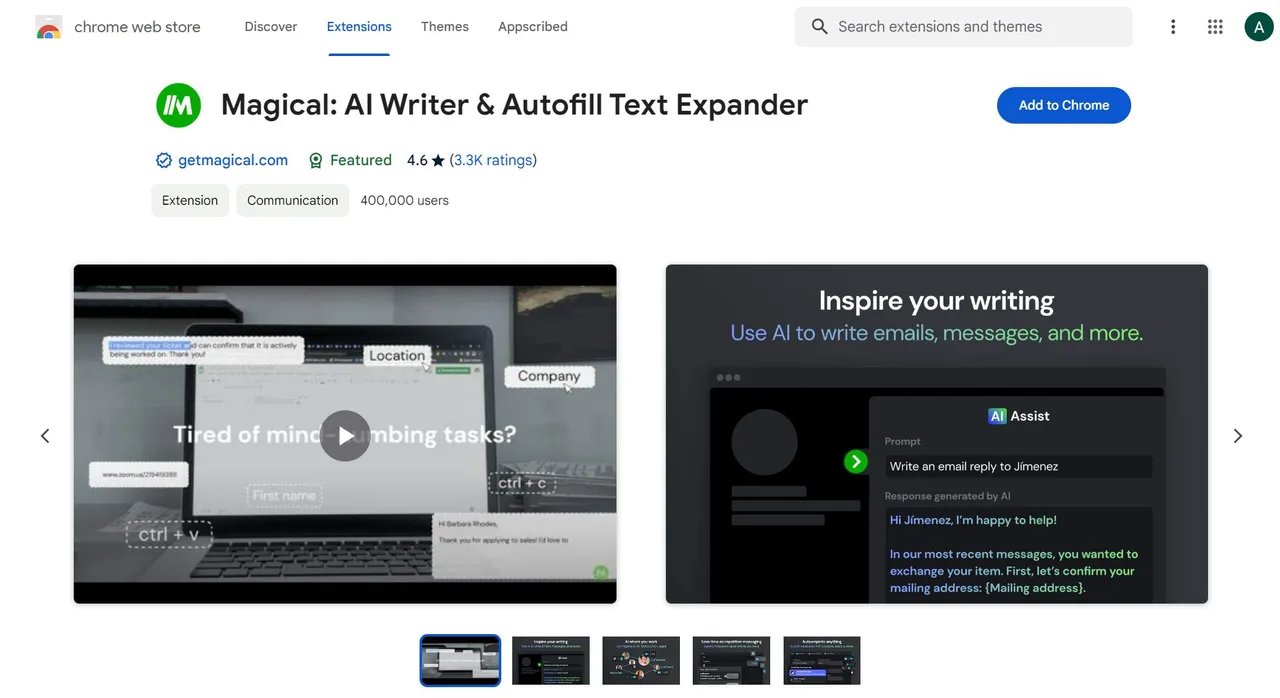Click the Extension chip
1280x698 pixels.
(190, 200)
